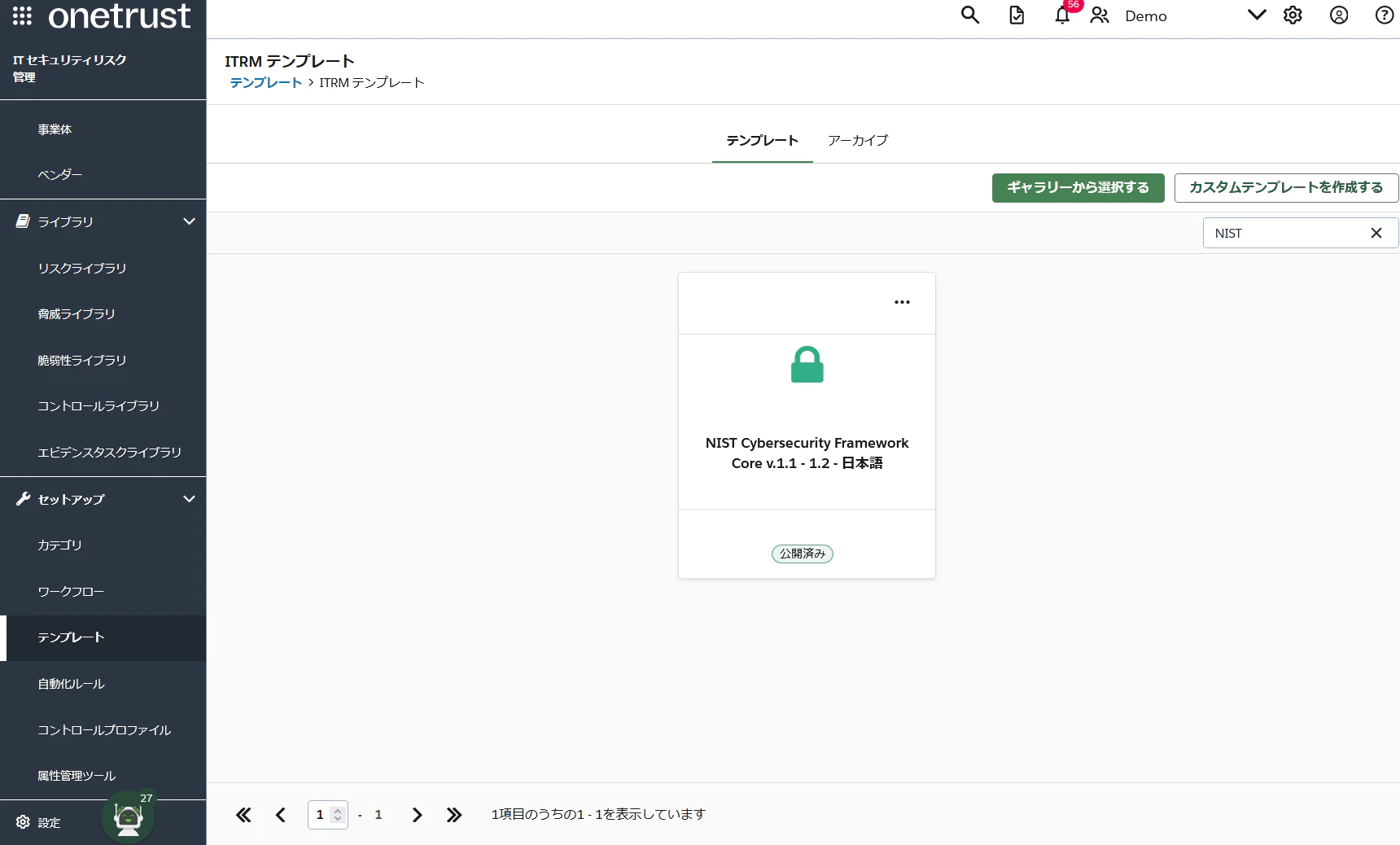This screenshot has height=845, width=1400.
Task: Open notifications bell with 56 badge
Action: tap(1063, 15)
